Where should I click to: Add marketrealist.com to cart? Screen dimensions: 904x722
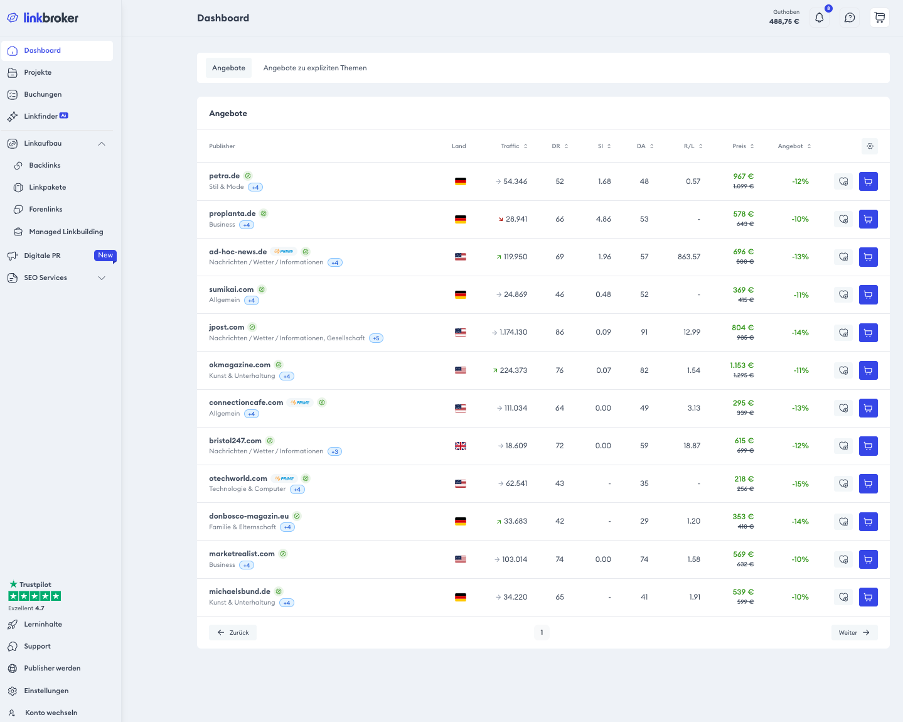868,559
